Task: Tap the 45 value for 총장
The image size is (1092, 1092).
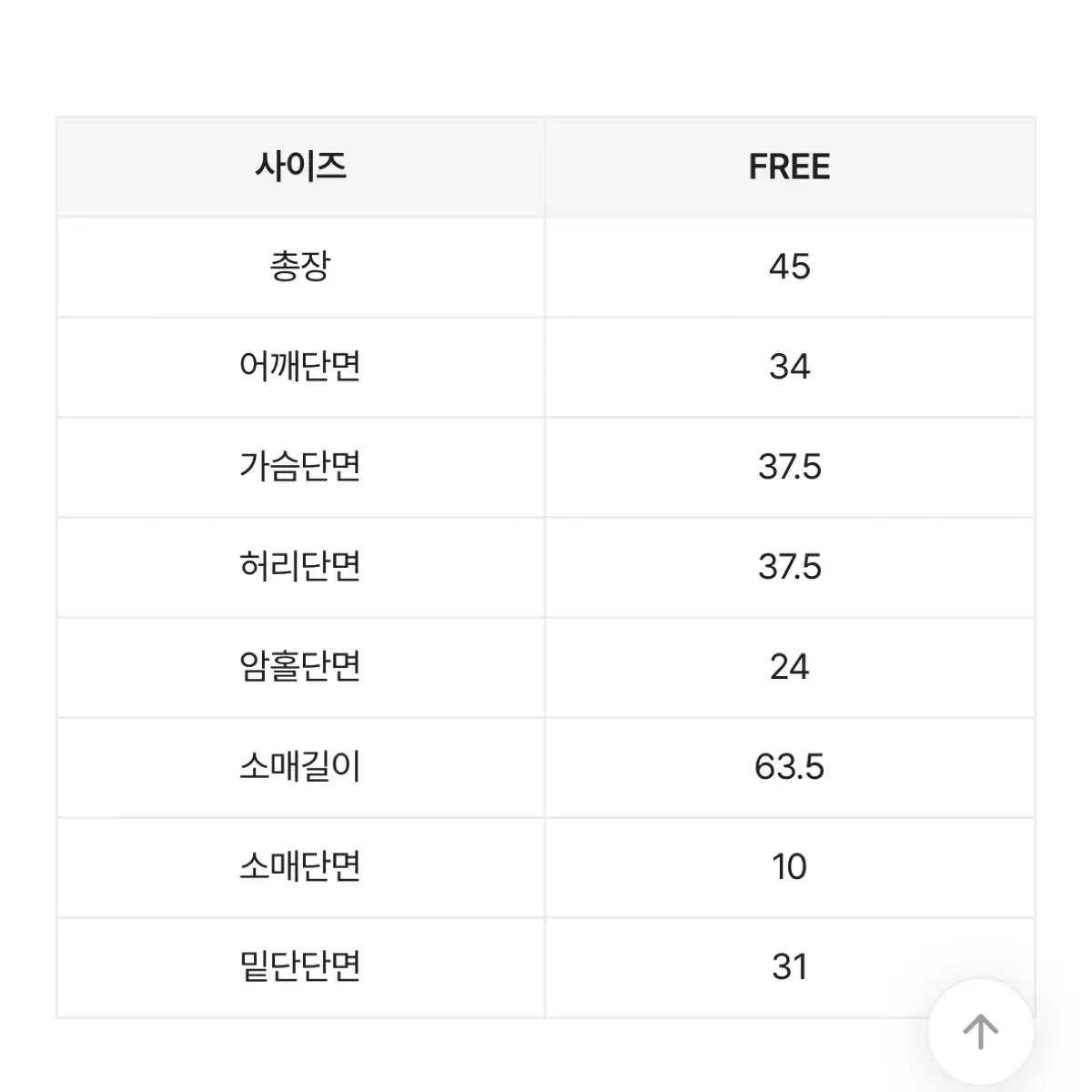Action: 790,268
